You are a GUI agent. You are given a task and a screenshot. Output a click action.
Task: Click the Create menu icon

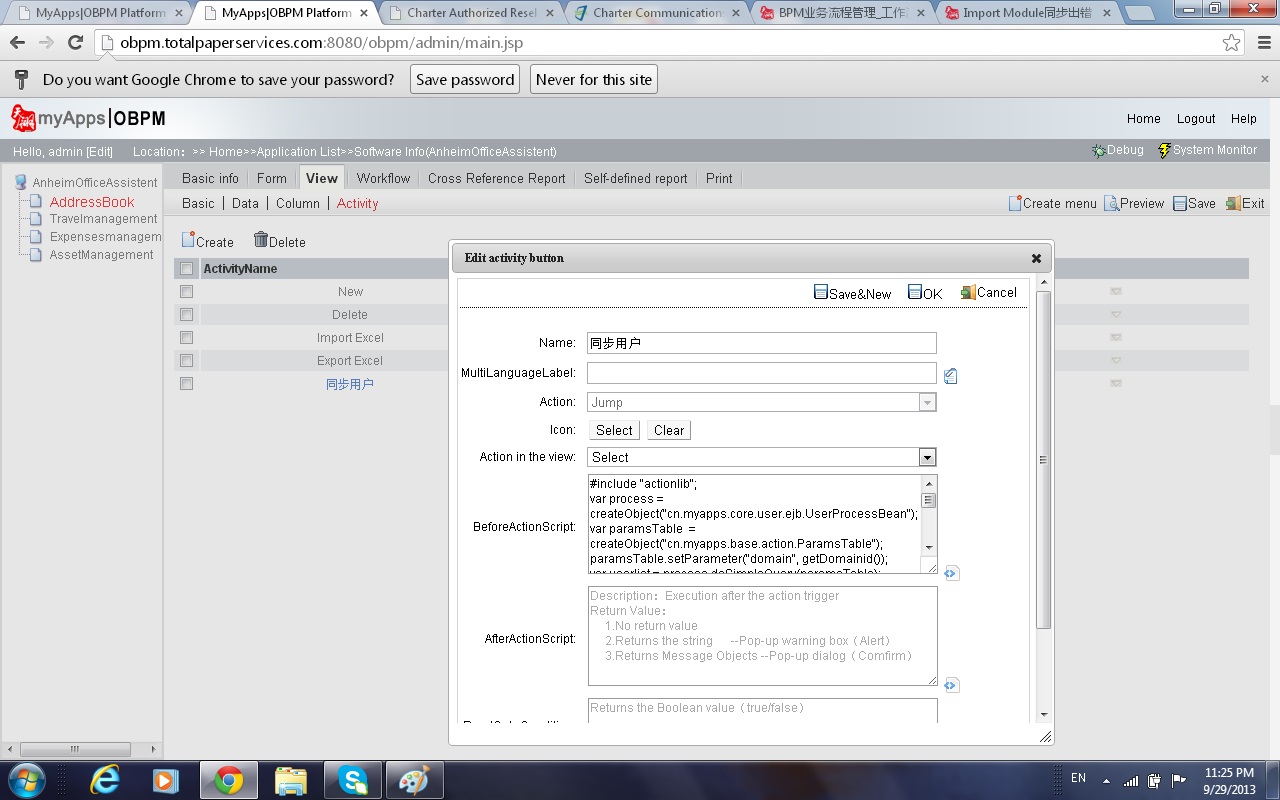pos(1015,203)
